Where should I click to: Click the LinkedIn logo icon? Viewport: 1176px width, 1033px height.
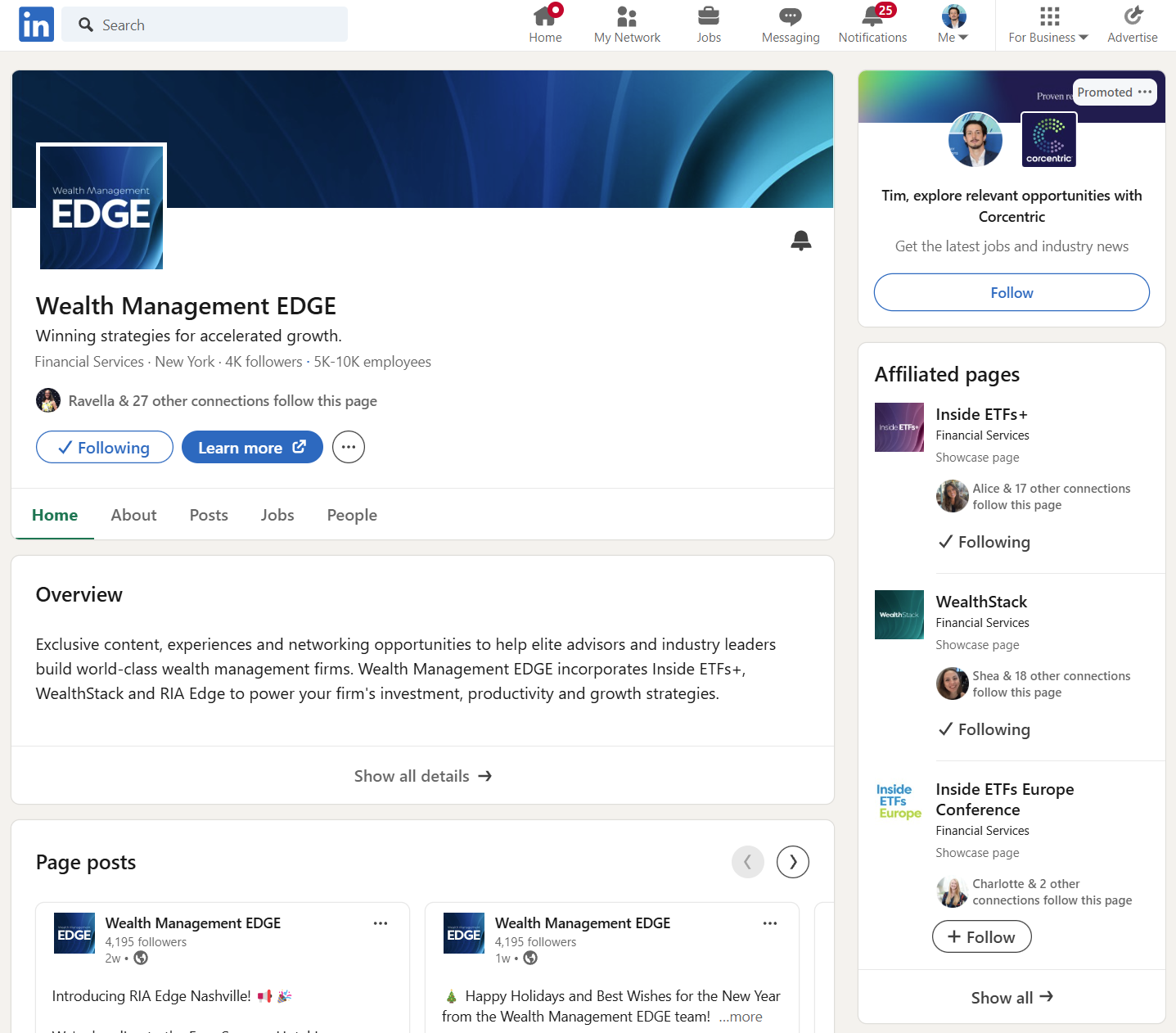coord(36,25)
